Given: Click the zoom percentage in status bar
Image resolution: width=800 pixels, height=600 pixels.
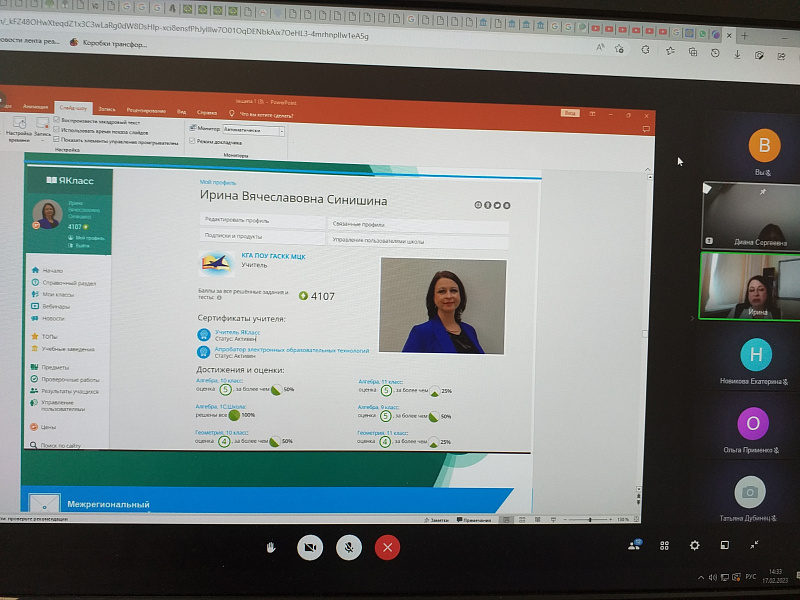Looking at the screenshot, I should [x=623, y=519].
